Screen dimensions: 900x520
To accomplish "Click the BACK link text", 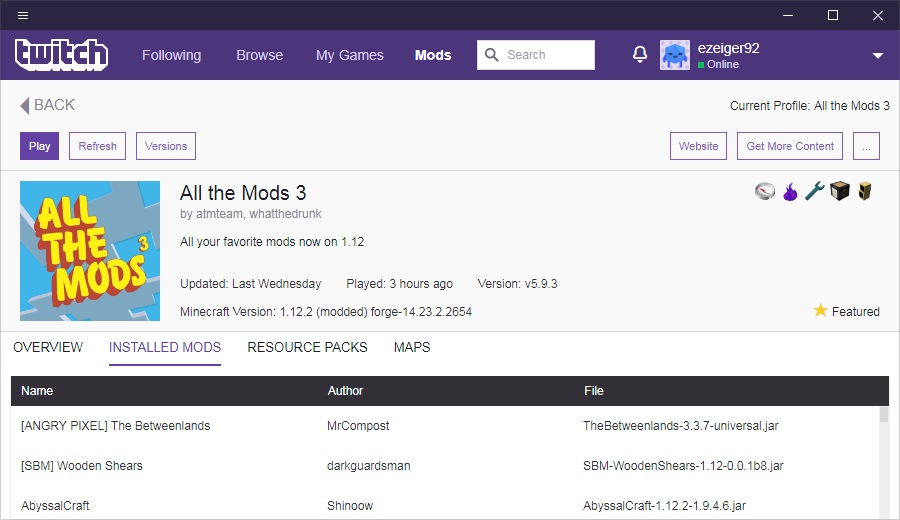I will click(55, 105).
